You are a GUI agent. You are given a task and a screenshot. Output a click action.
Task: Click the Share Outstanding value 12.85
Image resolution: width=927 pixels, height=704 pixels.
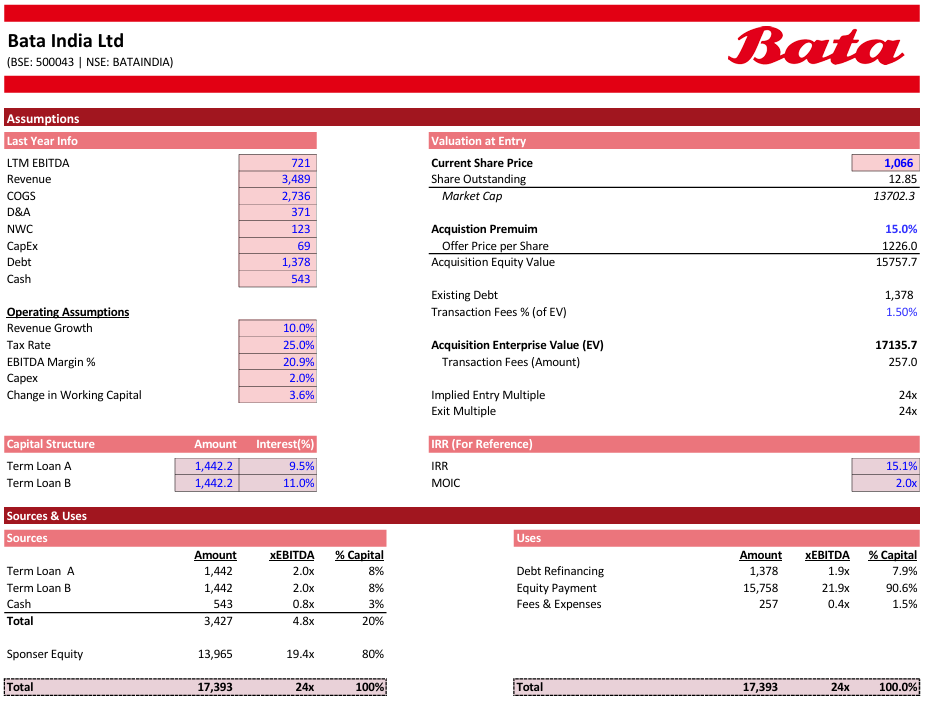tap(902, 179)
